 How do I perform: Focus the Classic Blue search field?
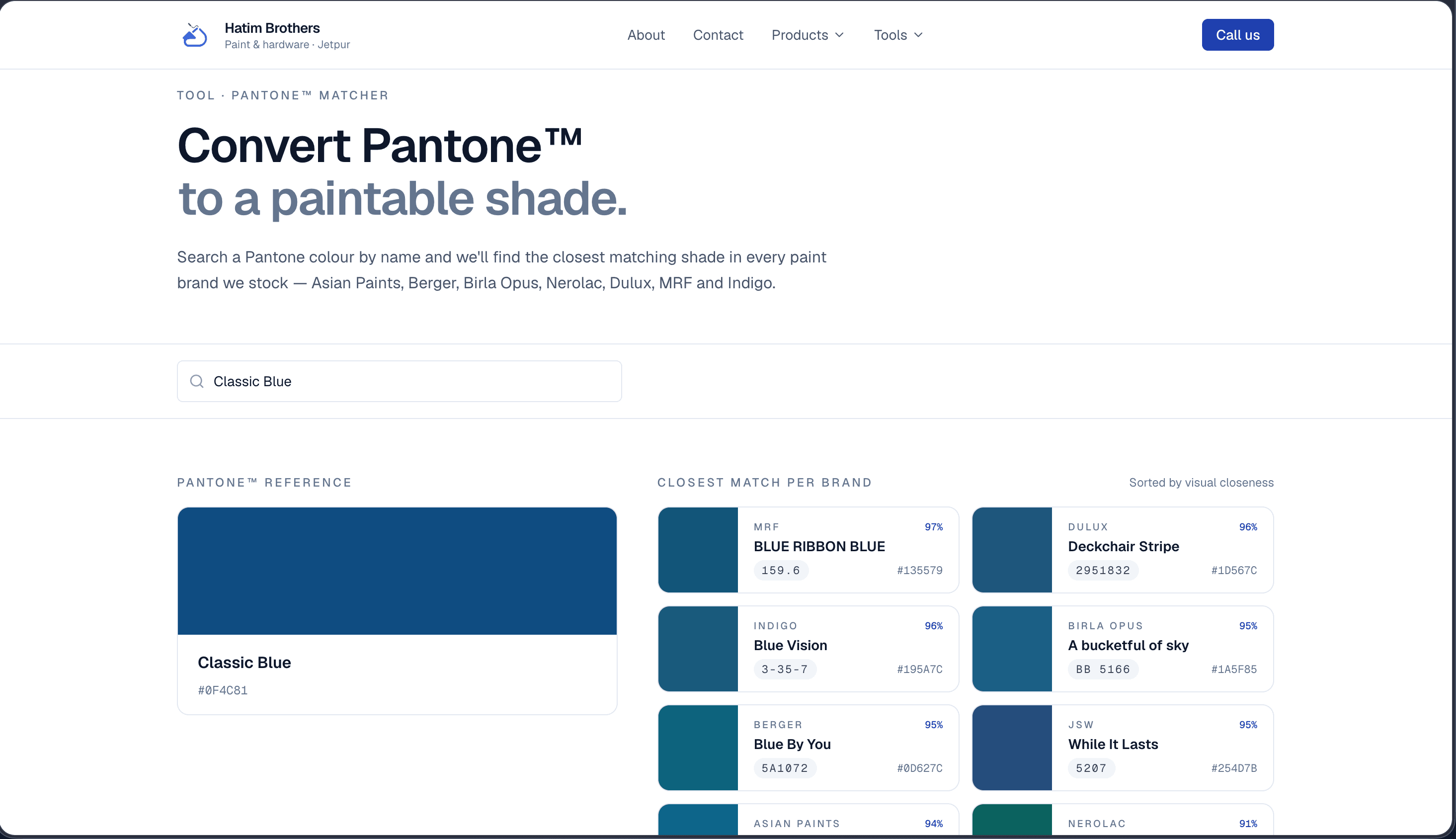(x=399, y=381)
